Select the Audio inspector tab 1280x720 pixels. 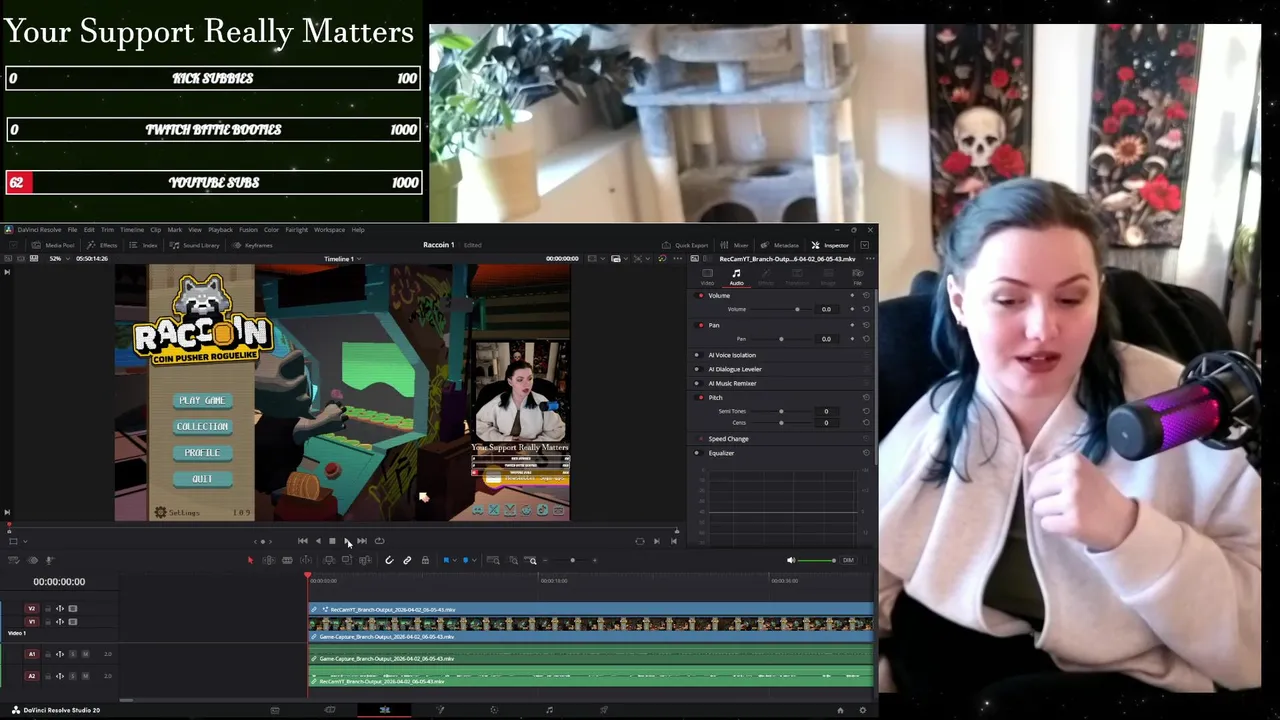[x=736, y=277]
